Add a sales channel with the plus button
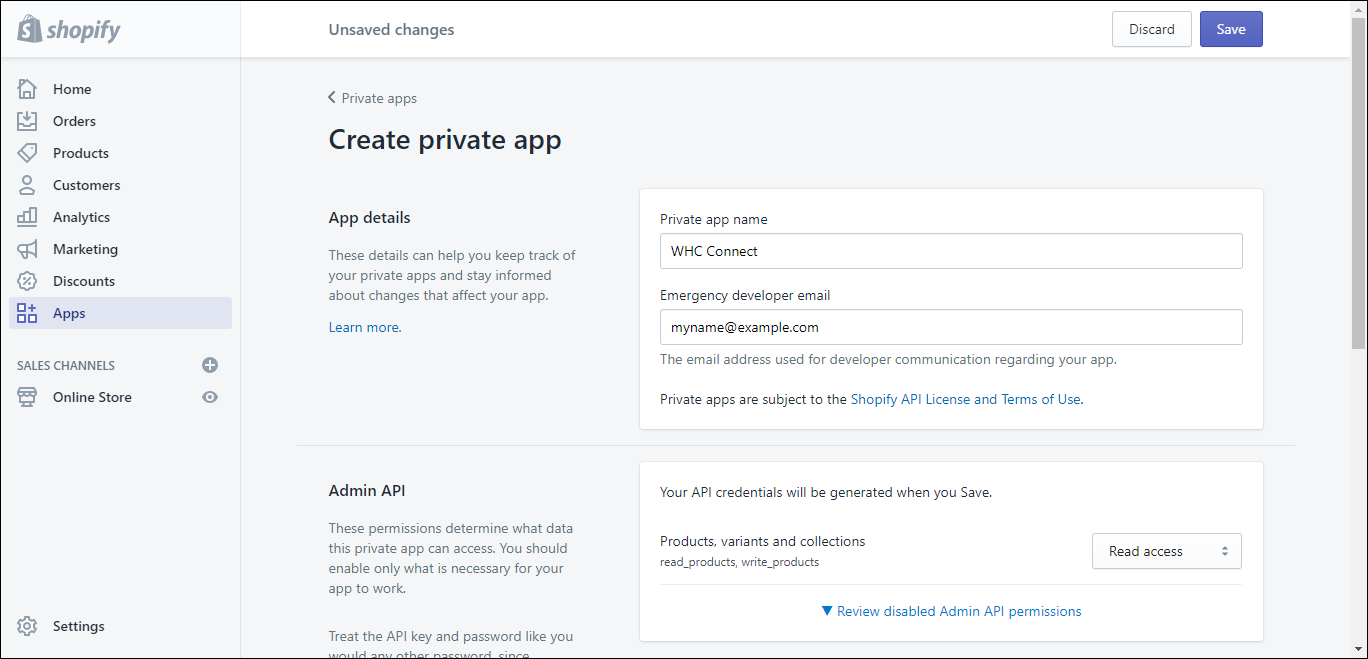 pos(210,365)
